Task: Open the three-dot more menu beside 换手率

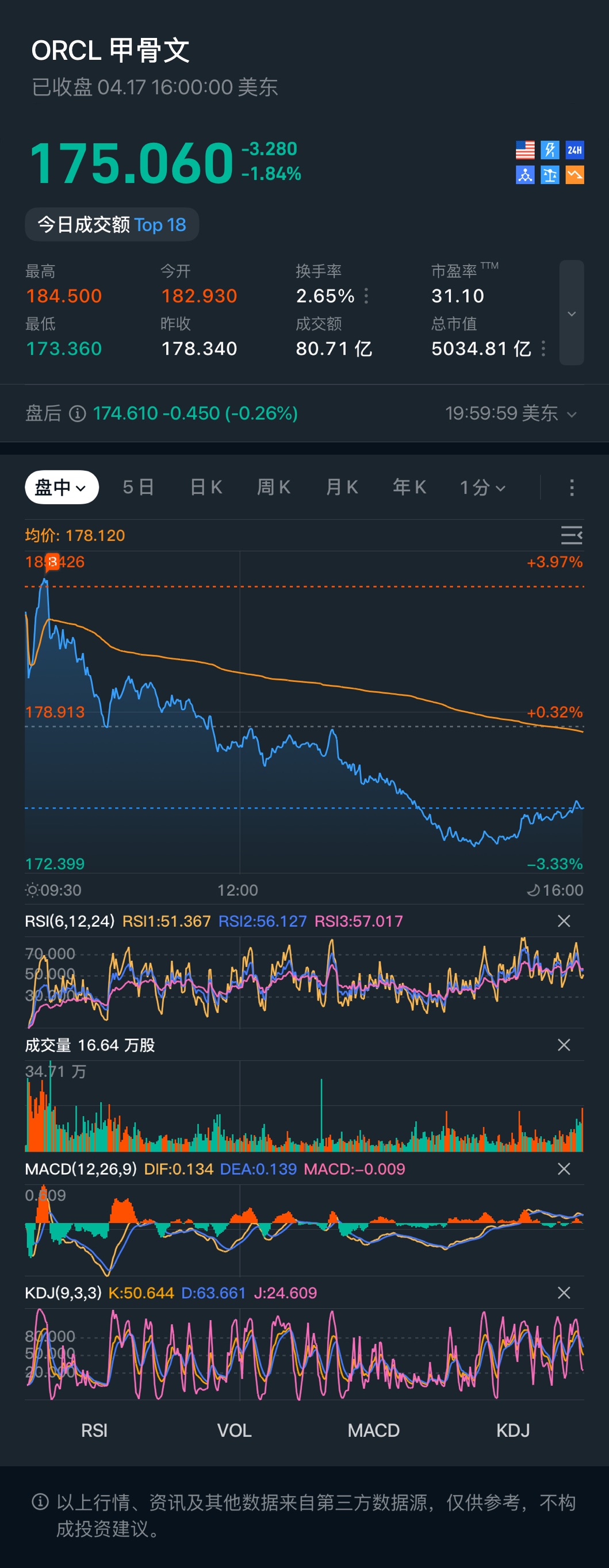Action: [x=366, y=297]
